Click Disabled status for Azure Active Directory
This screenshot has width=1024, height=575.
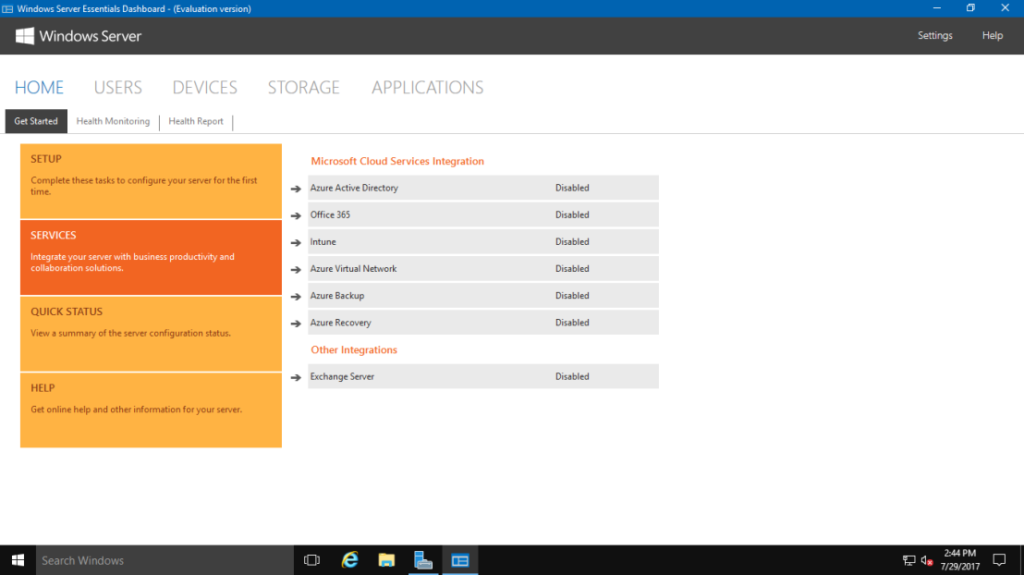pyautogui.click(x=572, y=188)
